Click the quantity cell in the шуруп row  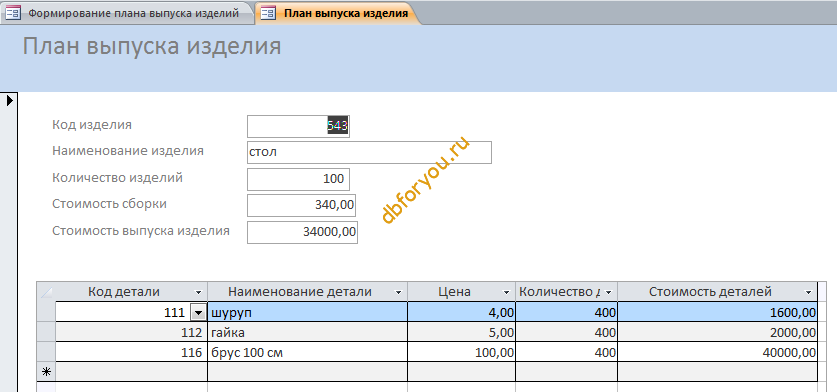(x=566, y=312)
